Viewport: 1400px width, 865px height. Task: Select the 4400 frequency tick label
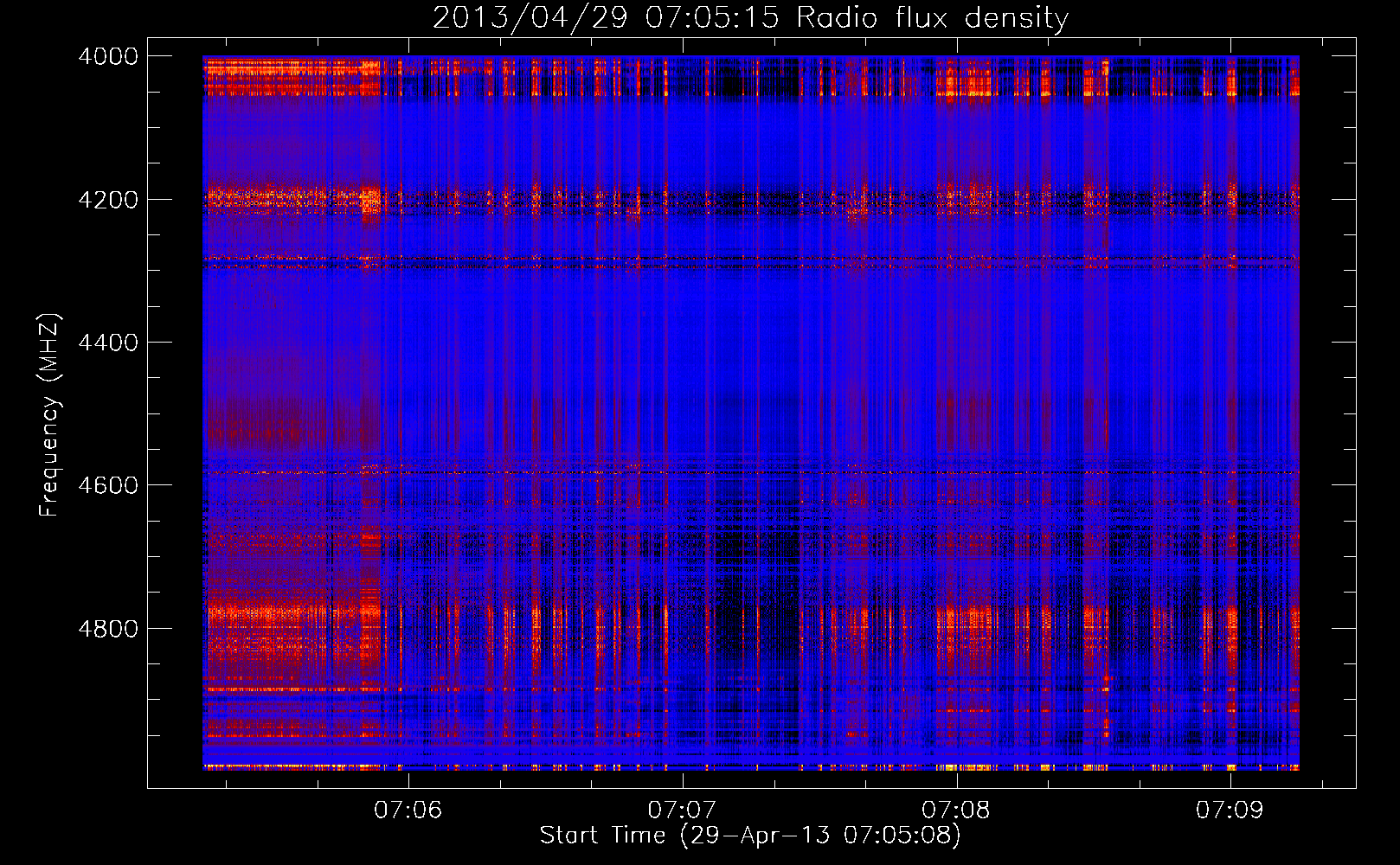coord(108,343)
